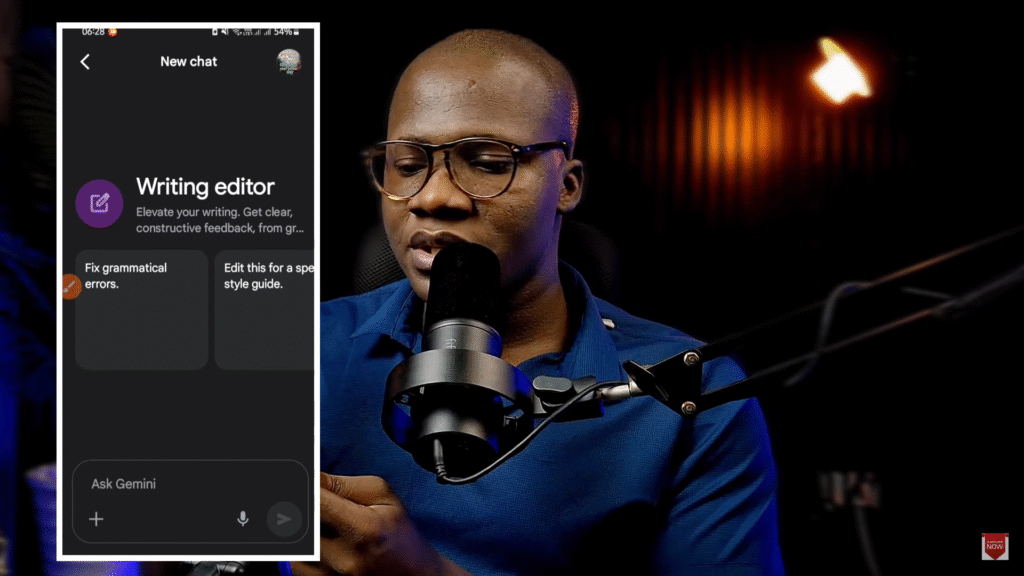1024x576 pixels.
Task: Hit the send arrow button
Action: click(284, 519)
